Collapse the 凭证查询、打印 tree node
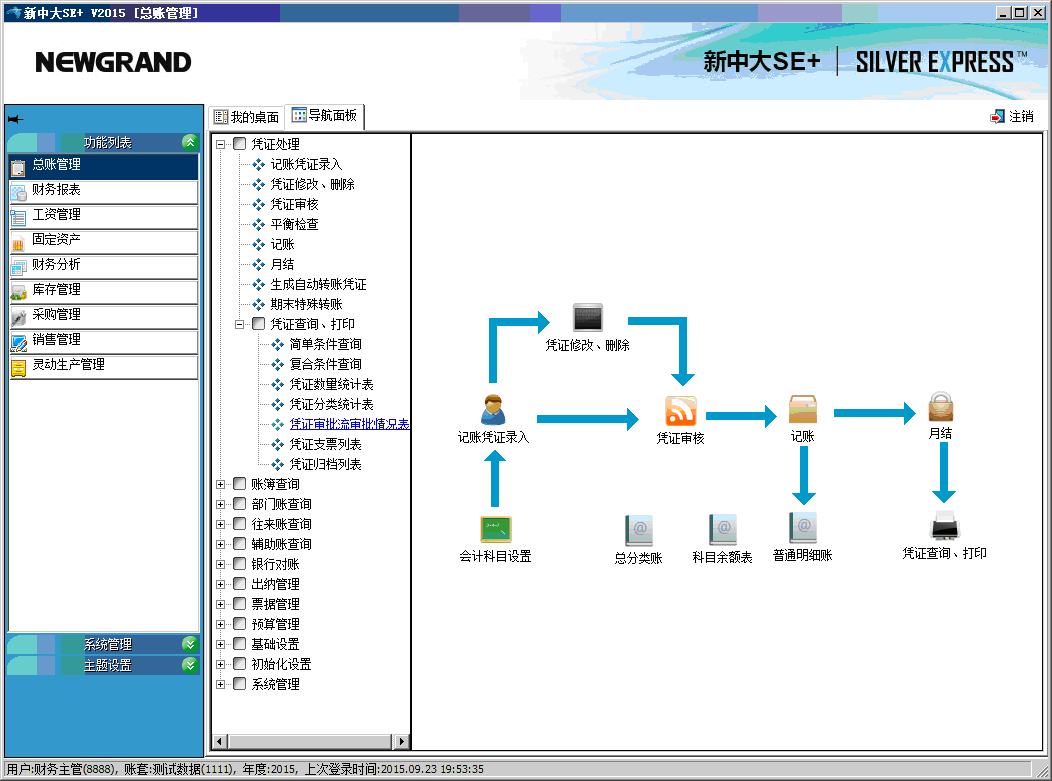 tap(240, 324)
